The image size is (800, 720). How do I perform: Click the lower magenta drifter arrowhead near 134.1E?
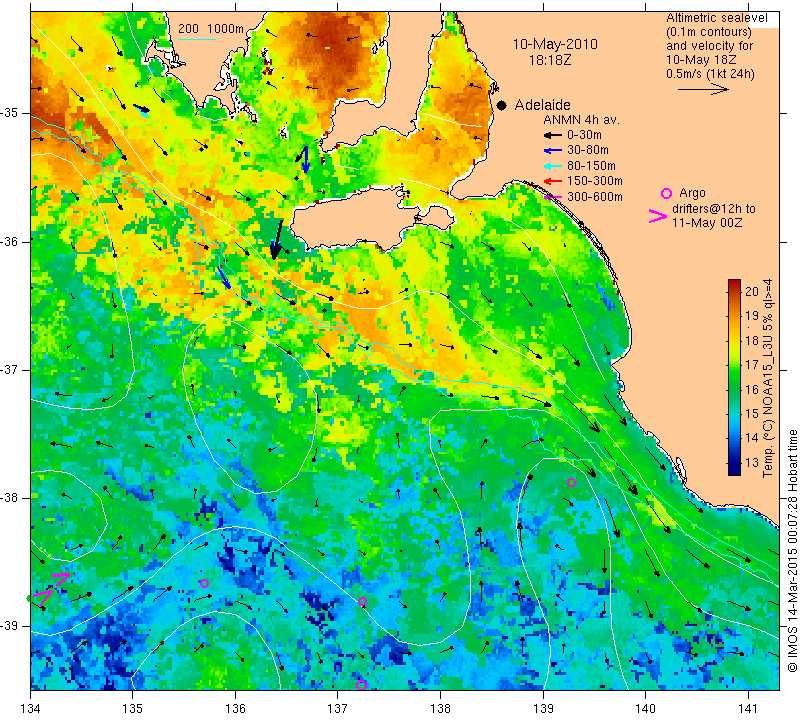click(43, 598)
